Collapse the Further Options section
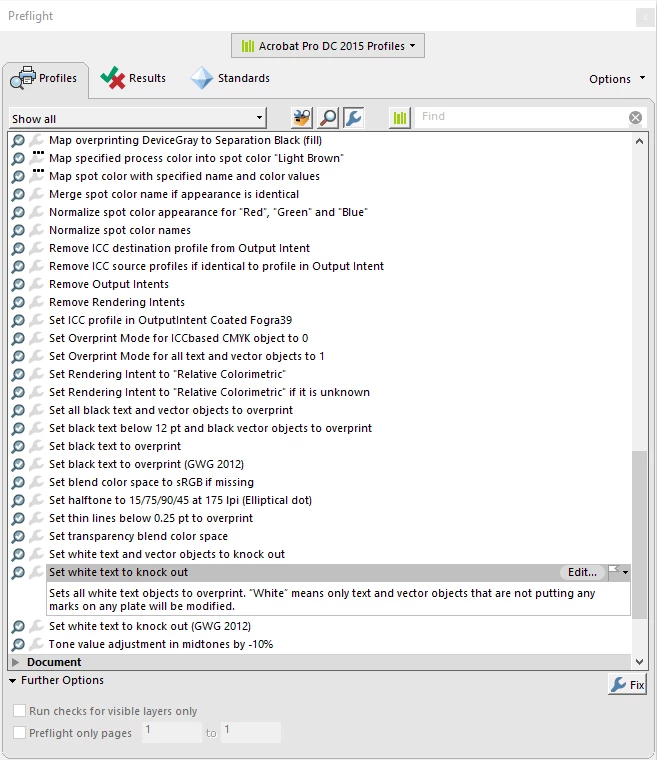Viewport: 657px width, 760px height. 13,681
